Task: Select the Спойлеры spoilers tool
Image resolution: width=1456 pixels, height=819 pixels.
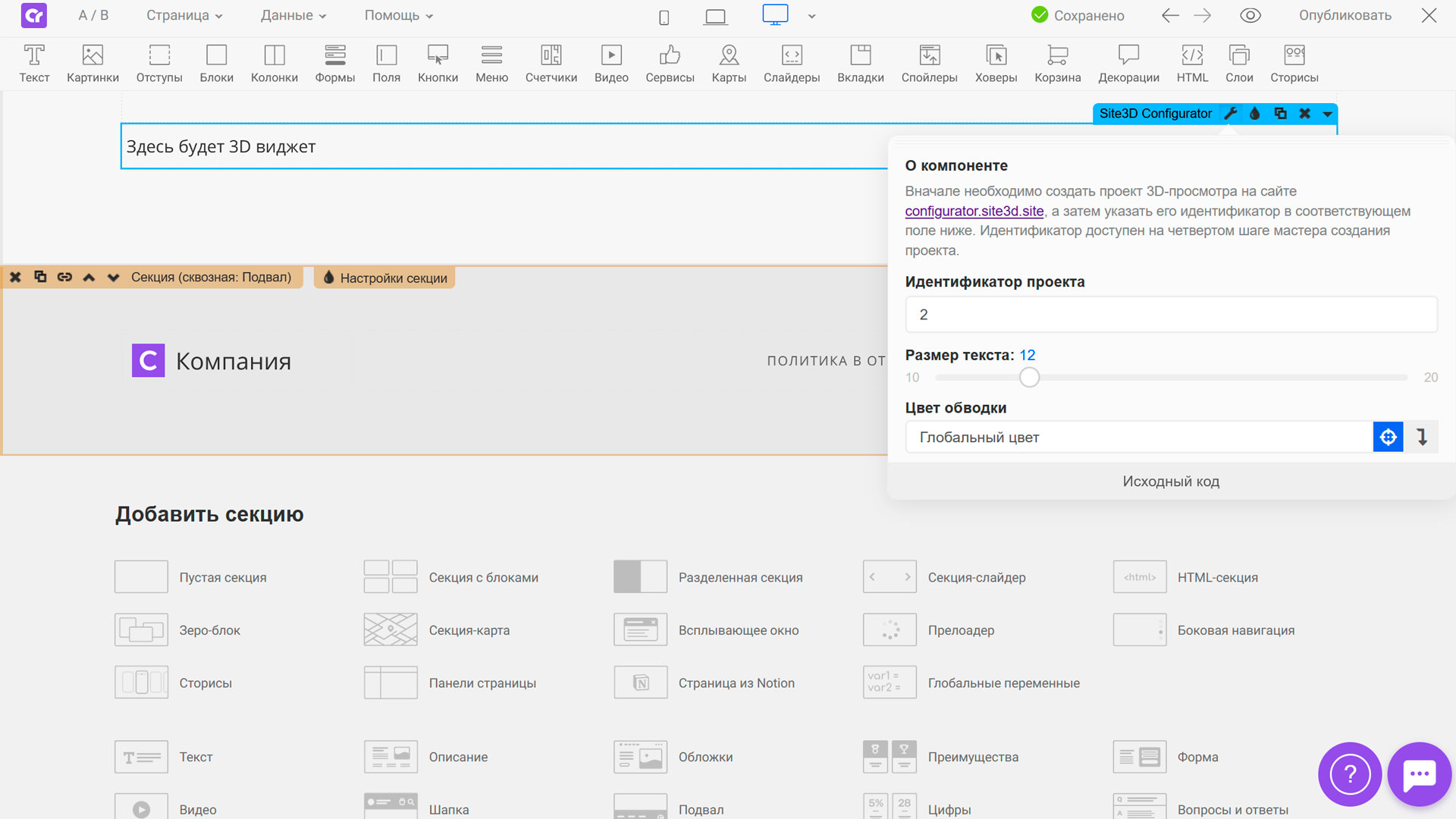Action: [x=929, y=64]
